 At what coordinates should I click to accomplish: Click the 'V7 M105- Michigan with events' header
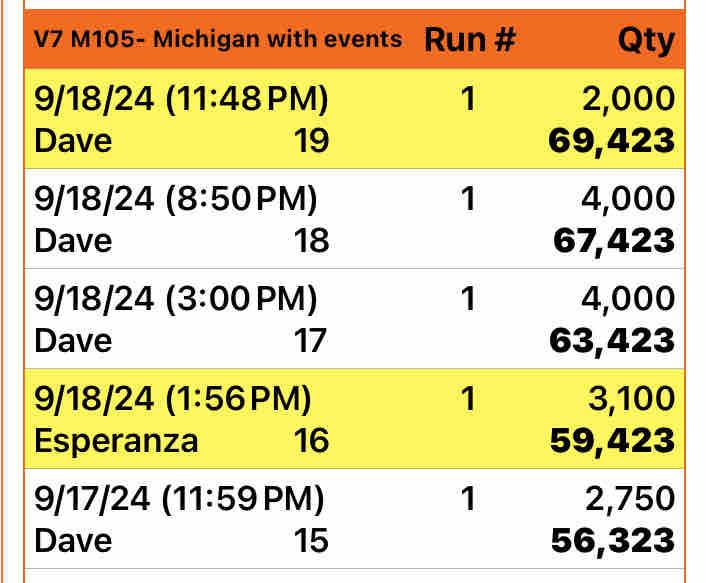218,40
